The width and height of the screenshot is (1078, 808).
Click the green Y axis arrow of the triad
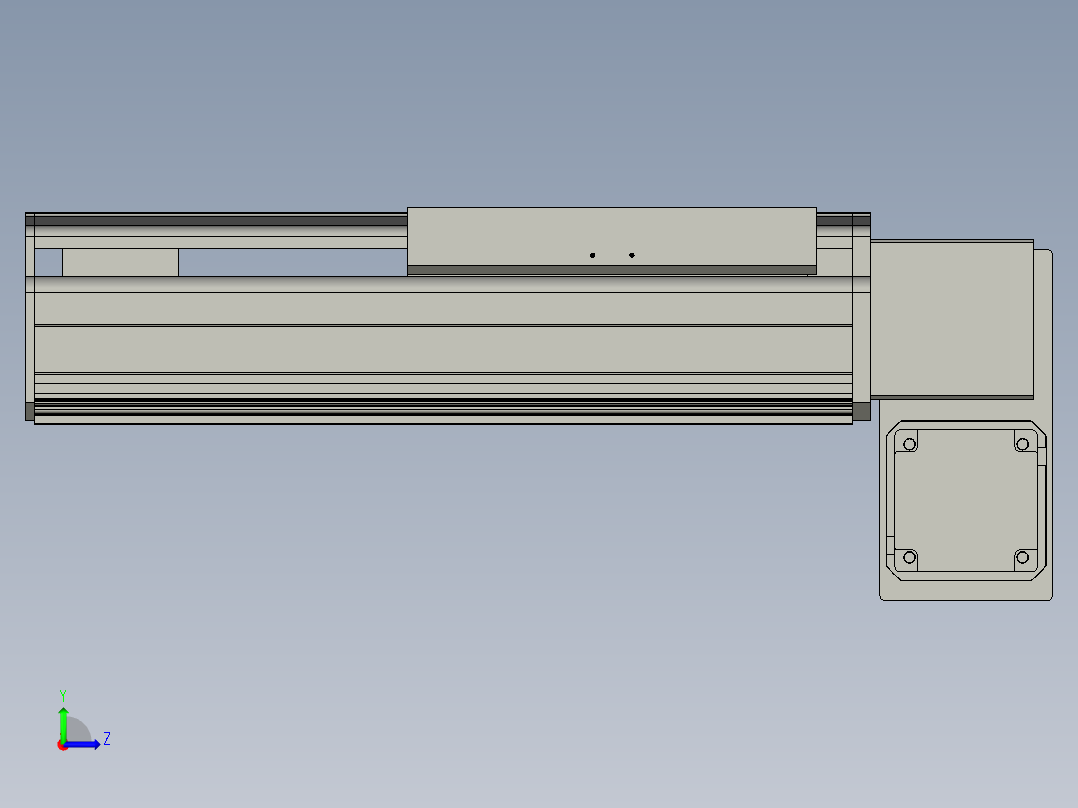pyautogui.click(x=63, y=723)
